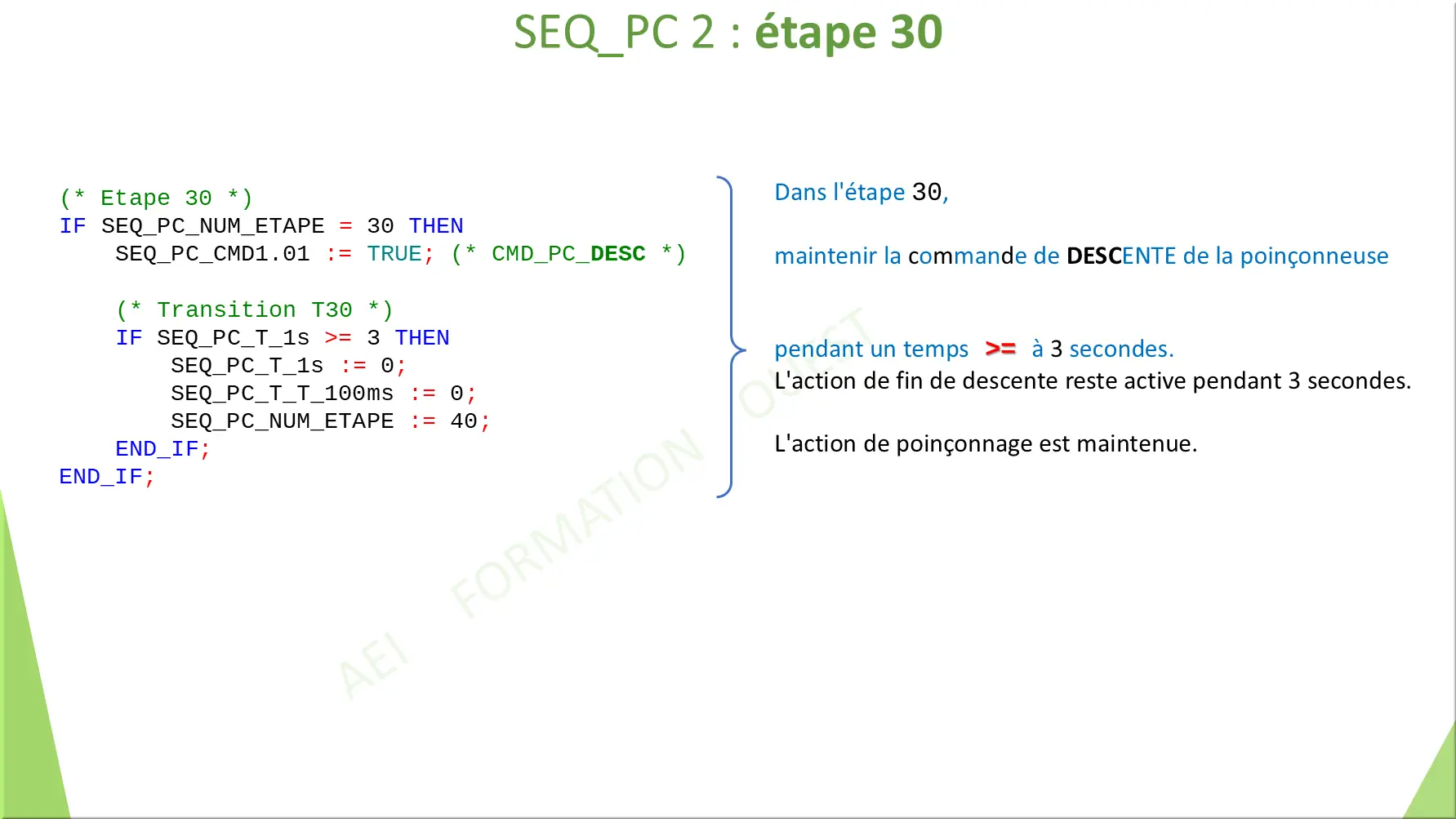Screen dimensions: 1456x819
Task: Select the sentence about fin de descente
Action: (x=1093, y=381)
